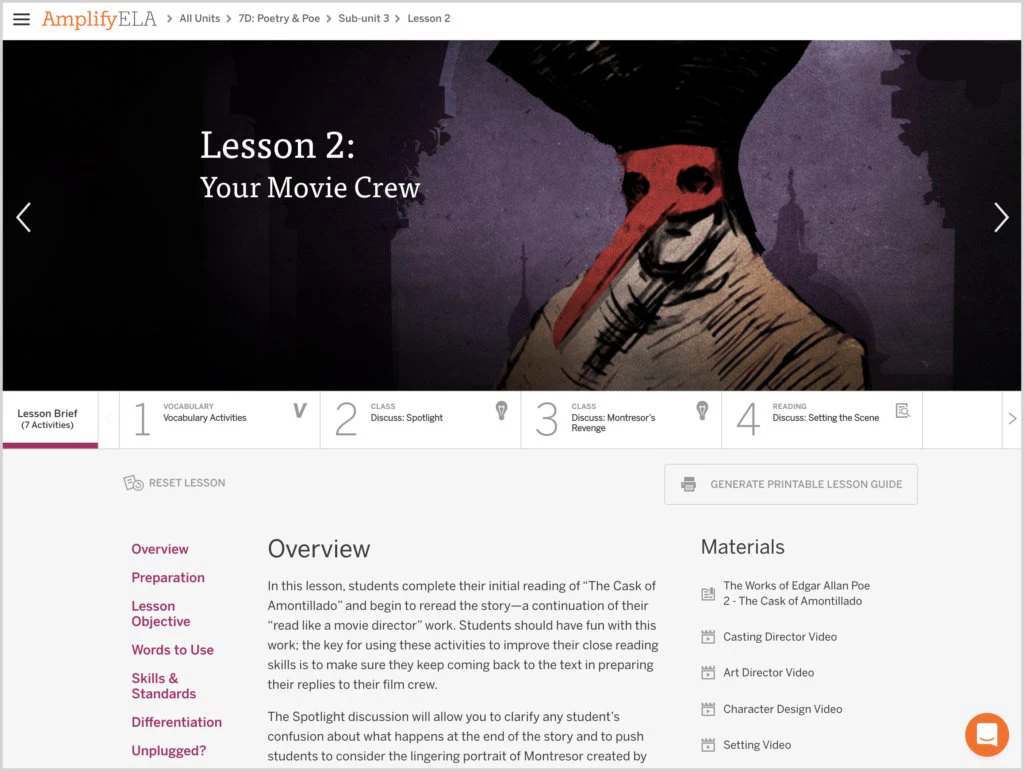Click the vocabulary V icon in activity 1
The width and height of the screenshot is (1024, 771).
click(299, 411)
